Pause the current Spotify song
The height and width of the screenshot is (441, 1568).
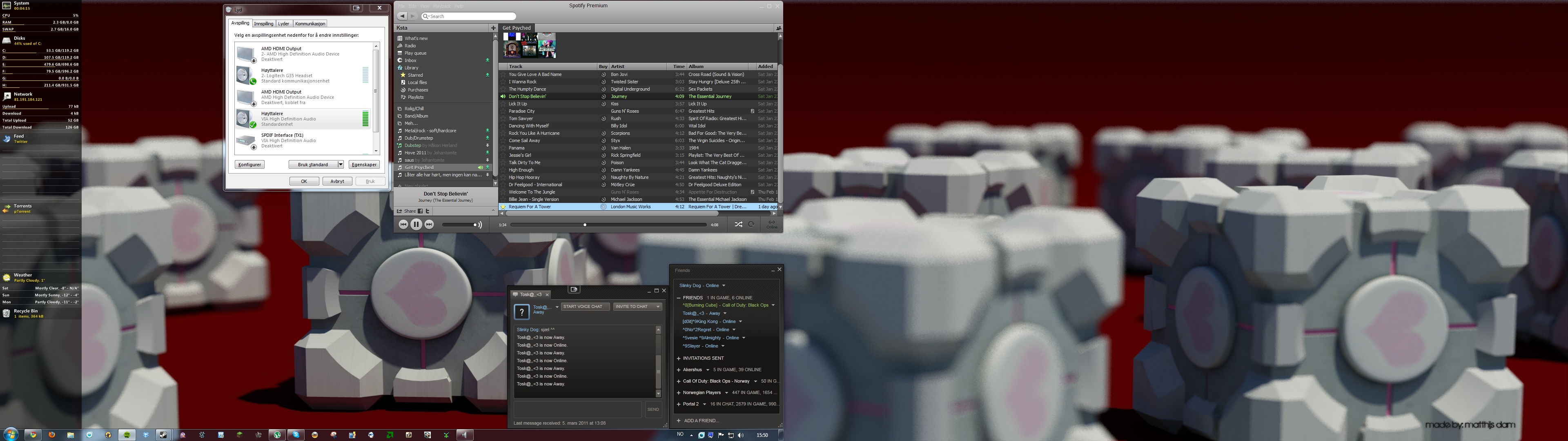[x=416, y=224]
